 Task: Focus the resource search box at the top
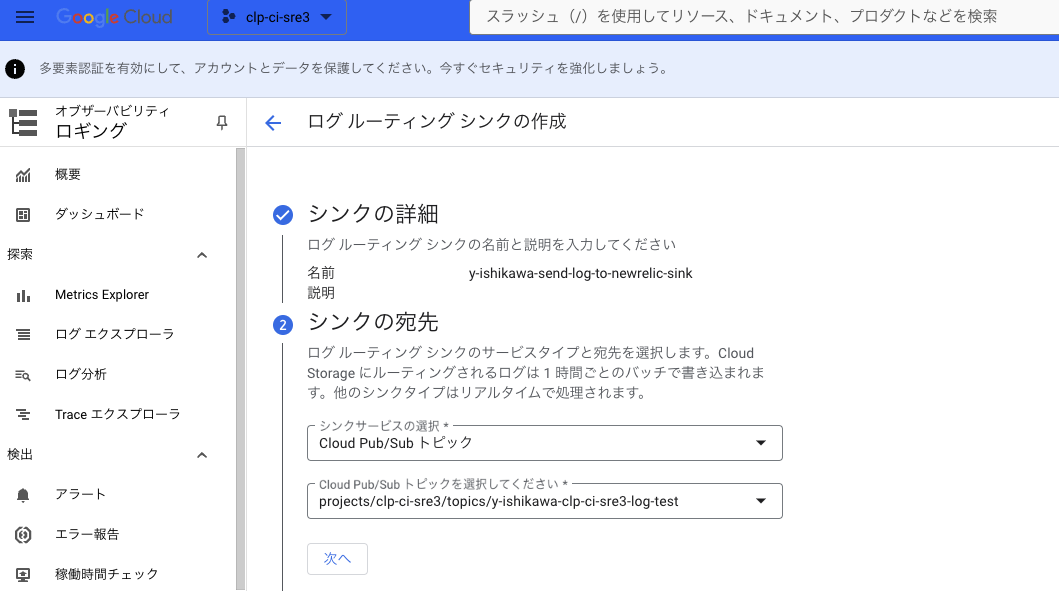[764, 16]
